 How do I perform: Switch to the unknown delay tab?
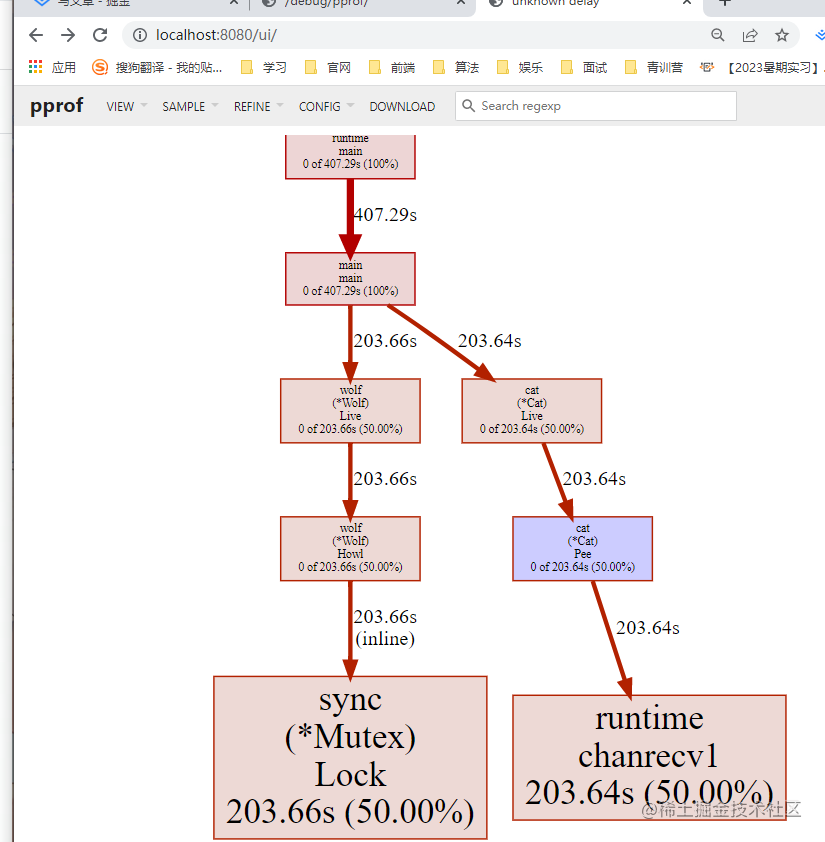coord(590,4)
